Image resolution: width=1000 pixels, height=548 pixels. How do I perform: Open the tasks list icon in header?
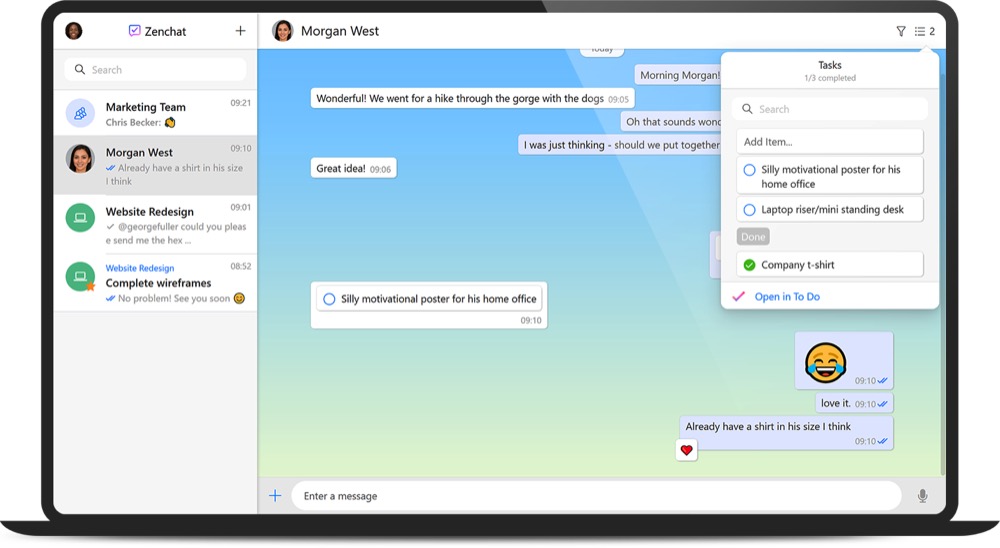click(x=924, y=32)
